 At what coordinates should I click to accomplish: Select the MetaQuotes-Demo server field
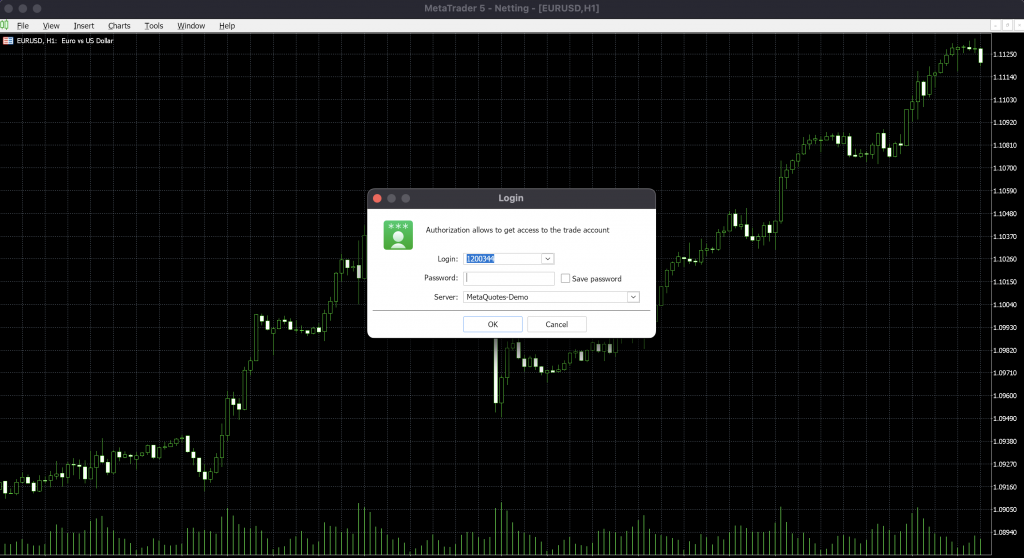[x=543, y=297]
